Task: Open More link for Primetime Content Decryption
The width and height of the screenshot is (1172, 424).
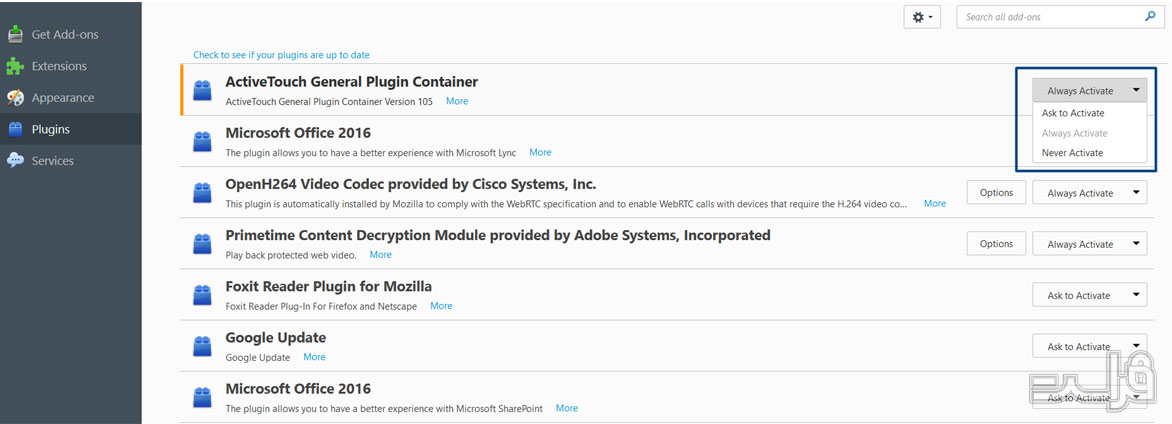Action: click(380, 254)
